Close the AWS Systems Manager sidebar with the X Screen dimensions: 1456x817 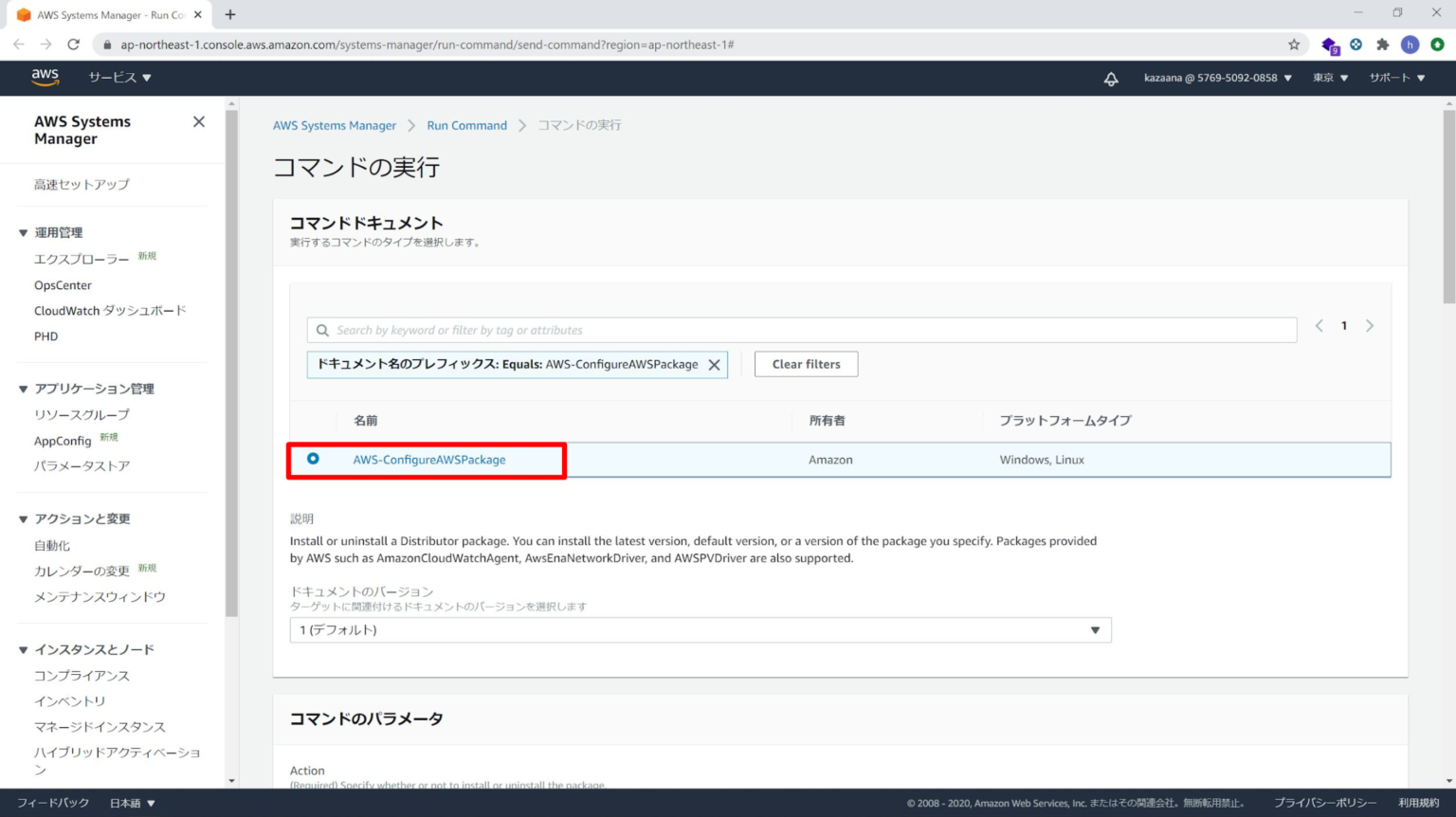[198, 121]
